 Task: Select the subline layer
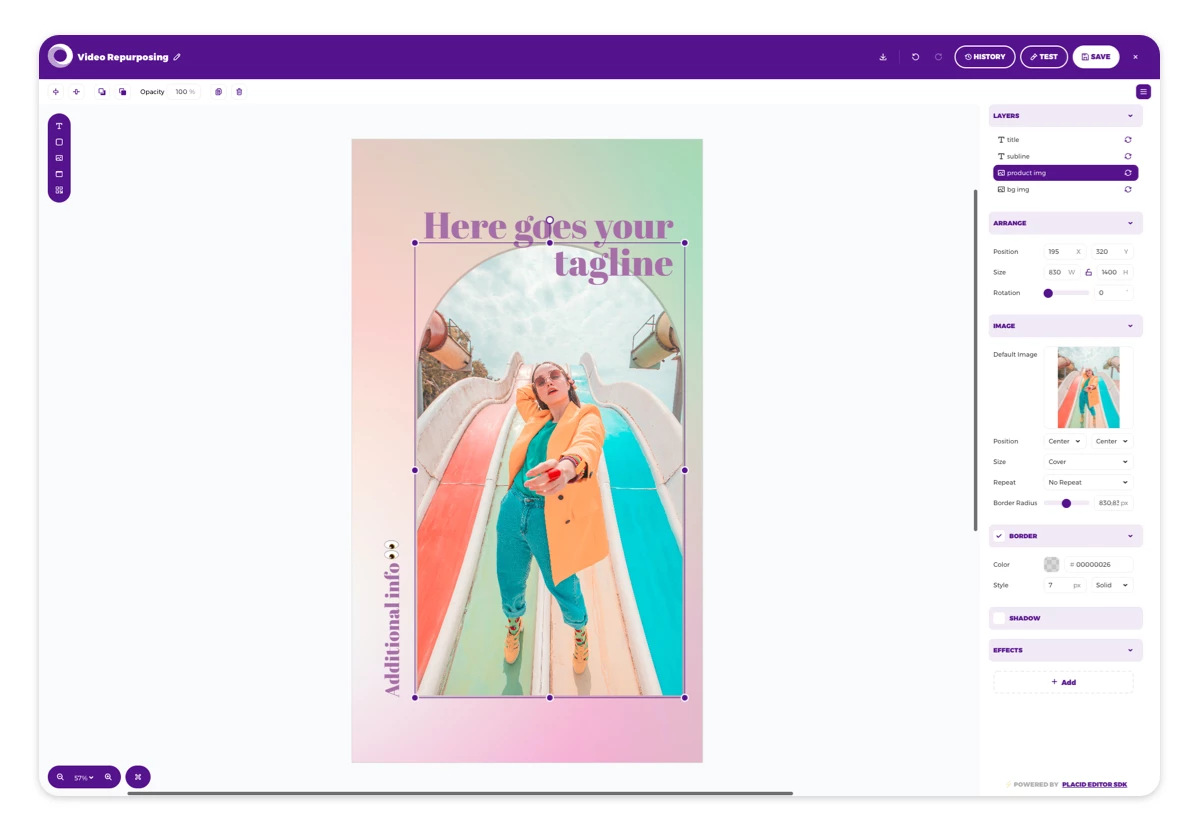coord(1065,156)
